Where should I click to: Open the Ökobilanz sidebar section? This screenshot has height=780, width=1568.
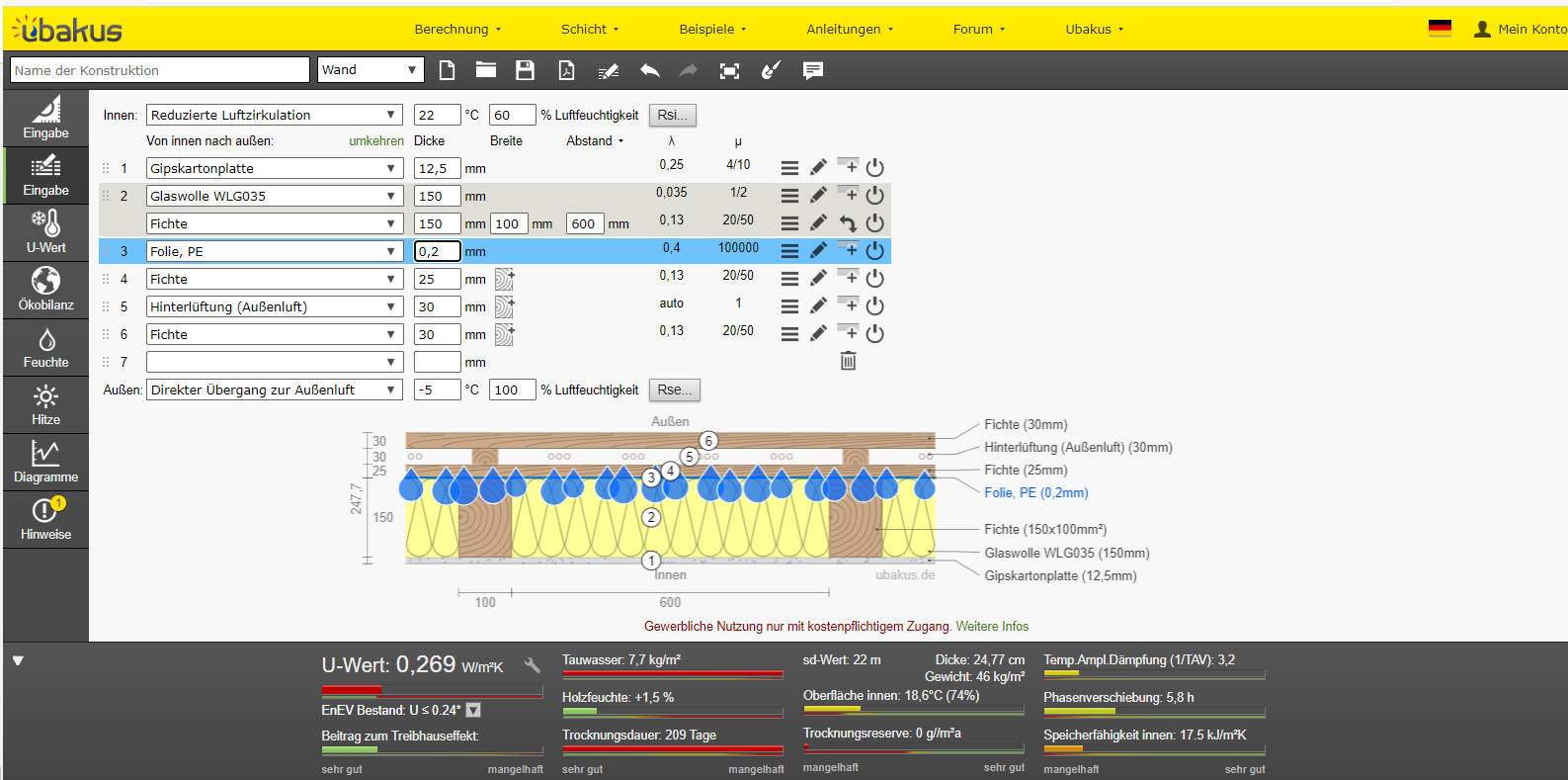pyautogui.click(x=45, y=290)
